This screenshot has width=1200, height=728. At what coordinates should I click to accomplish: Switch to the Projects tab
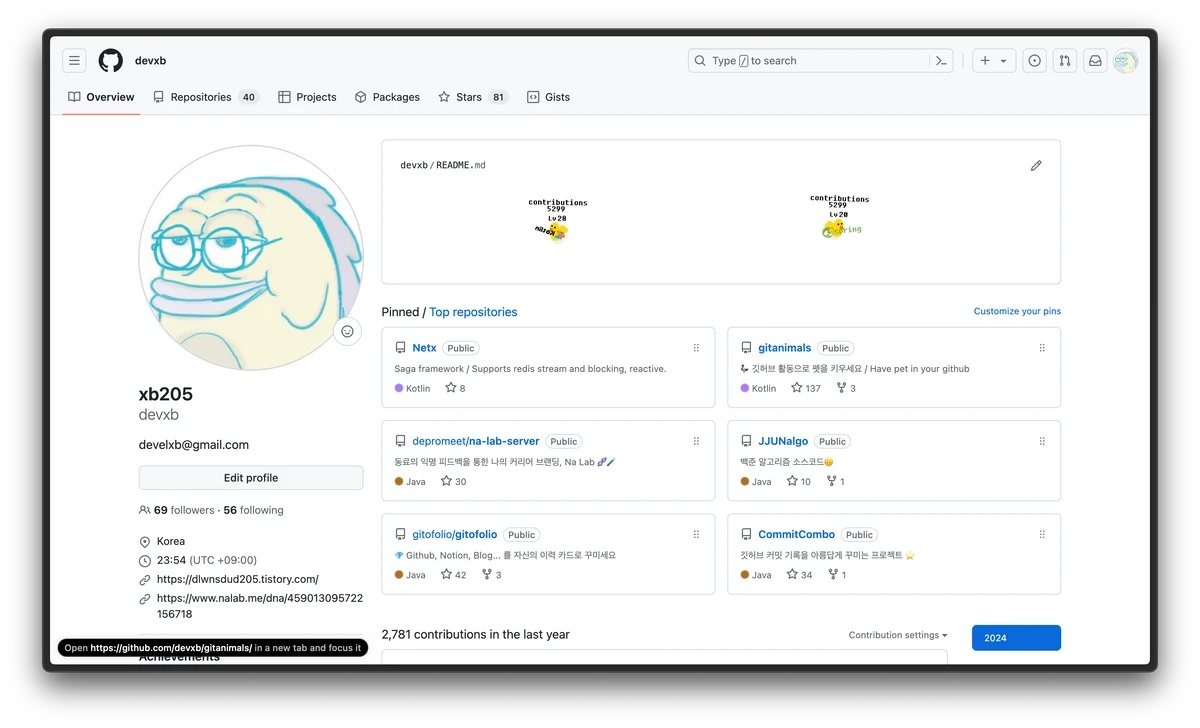[307, 97]
